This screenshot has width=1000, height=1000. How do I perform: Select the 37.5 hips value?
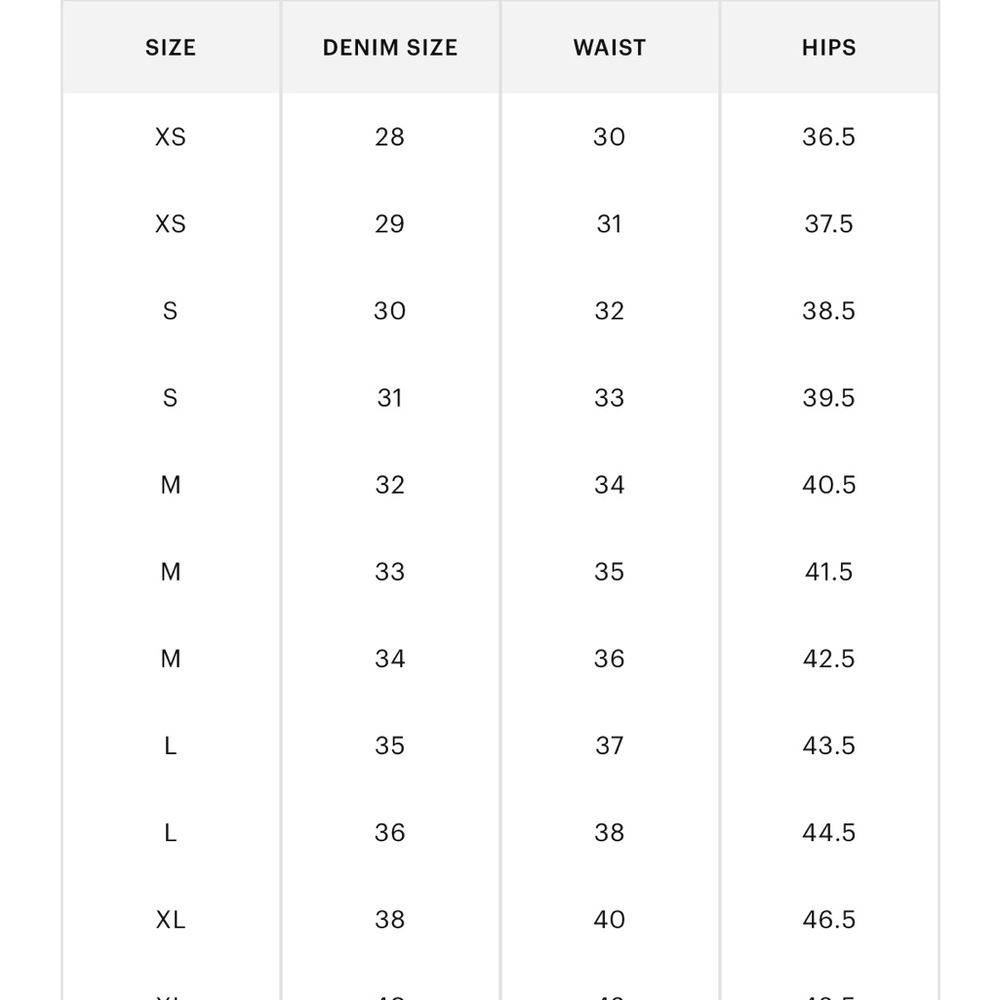click(x=828, y=224)
